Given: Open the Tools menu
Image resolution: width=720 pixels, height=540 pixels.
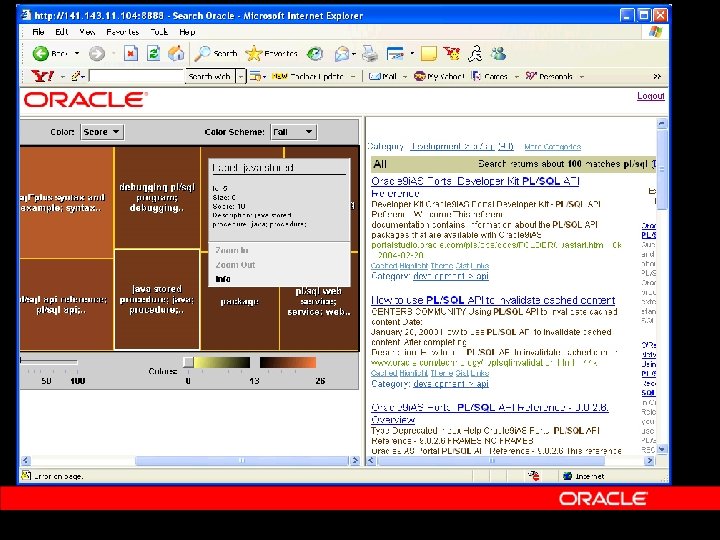Looking at the screenshot, I should click(x=159, y=32).
